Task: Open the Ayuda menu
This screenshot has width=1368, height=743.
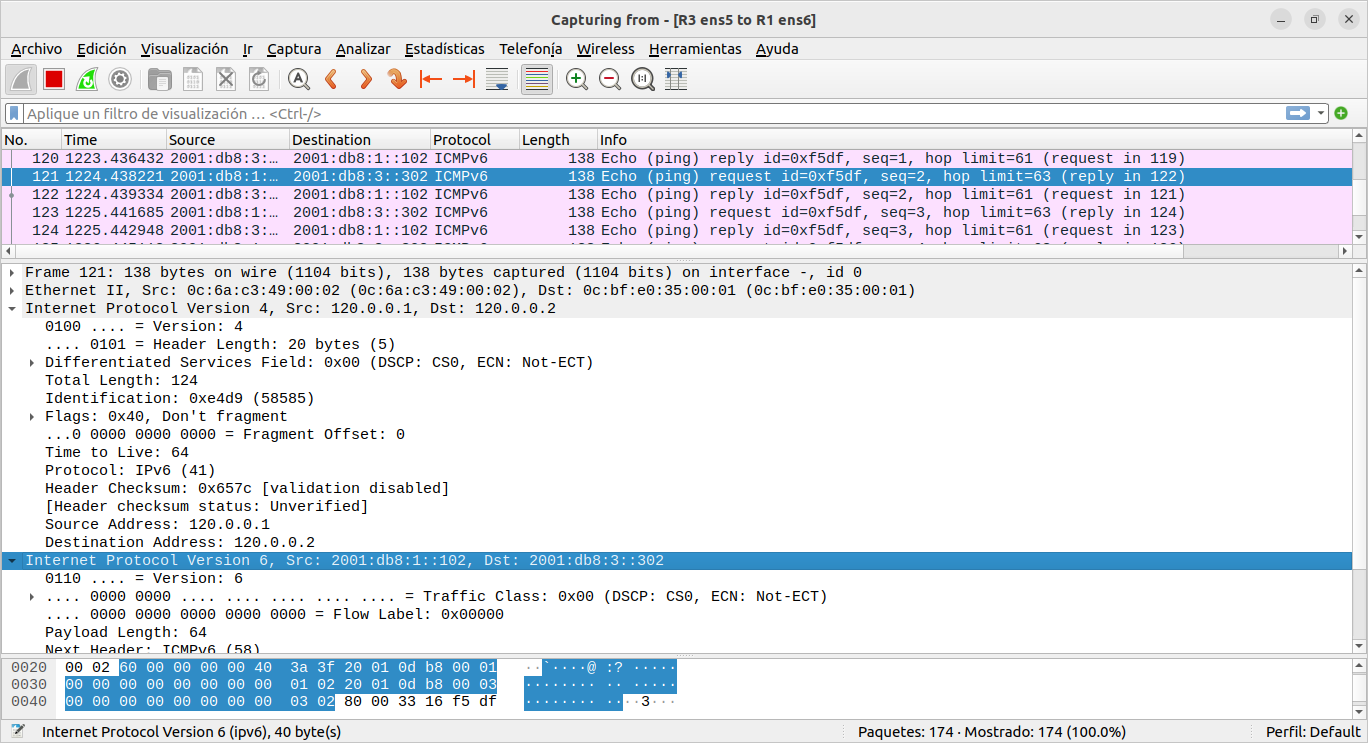Action: tap(777, 49)
